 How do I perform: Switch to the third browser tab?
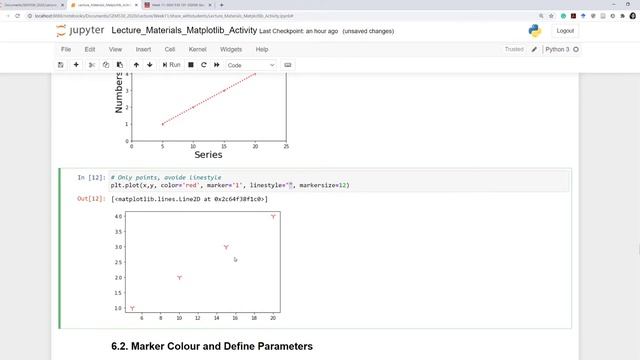point(179,5)
